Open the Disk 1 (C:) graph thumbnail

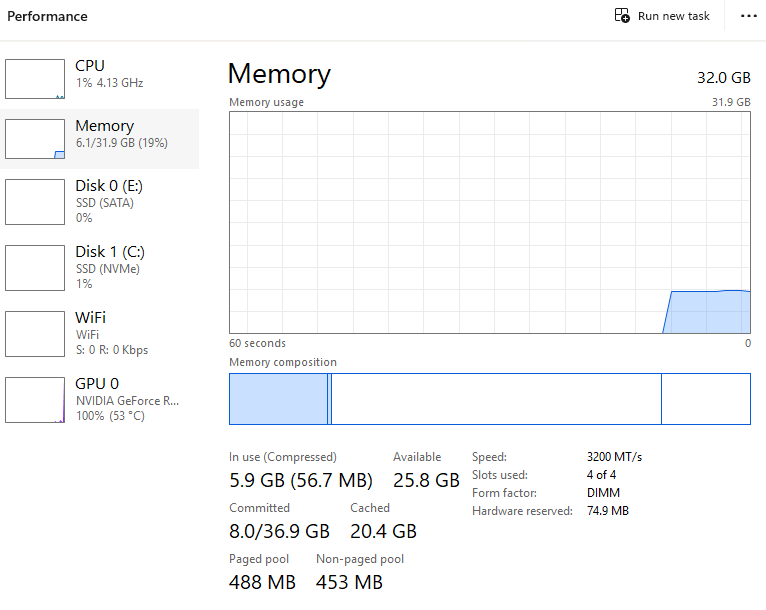click(35, 268)
